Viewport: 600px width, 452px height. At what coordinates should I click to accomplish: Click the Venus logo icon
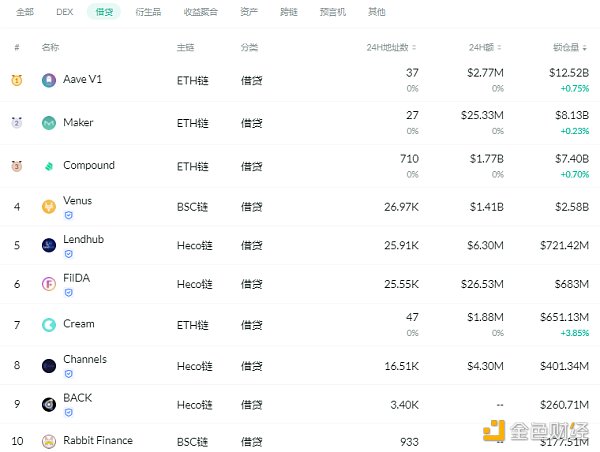49,207
